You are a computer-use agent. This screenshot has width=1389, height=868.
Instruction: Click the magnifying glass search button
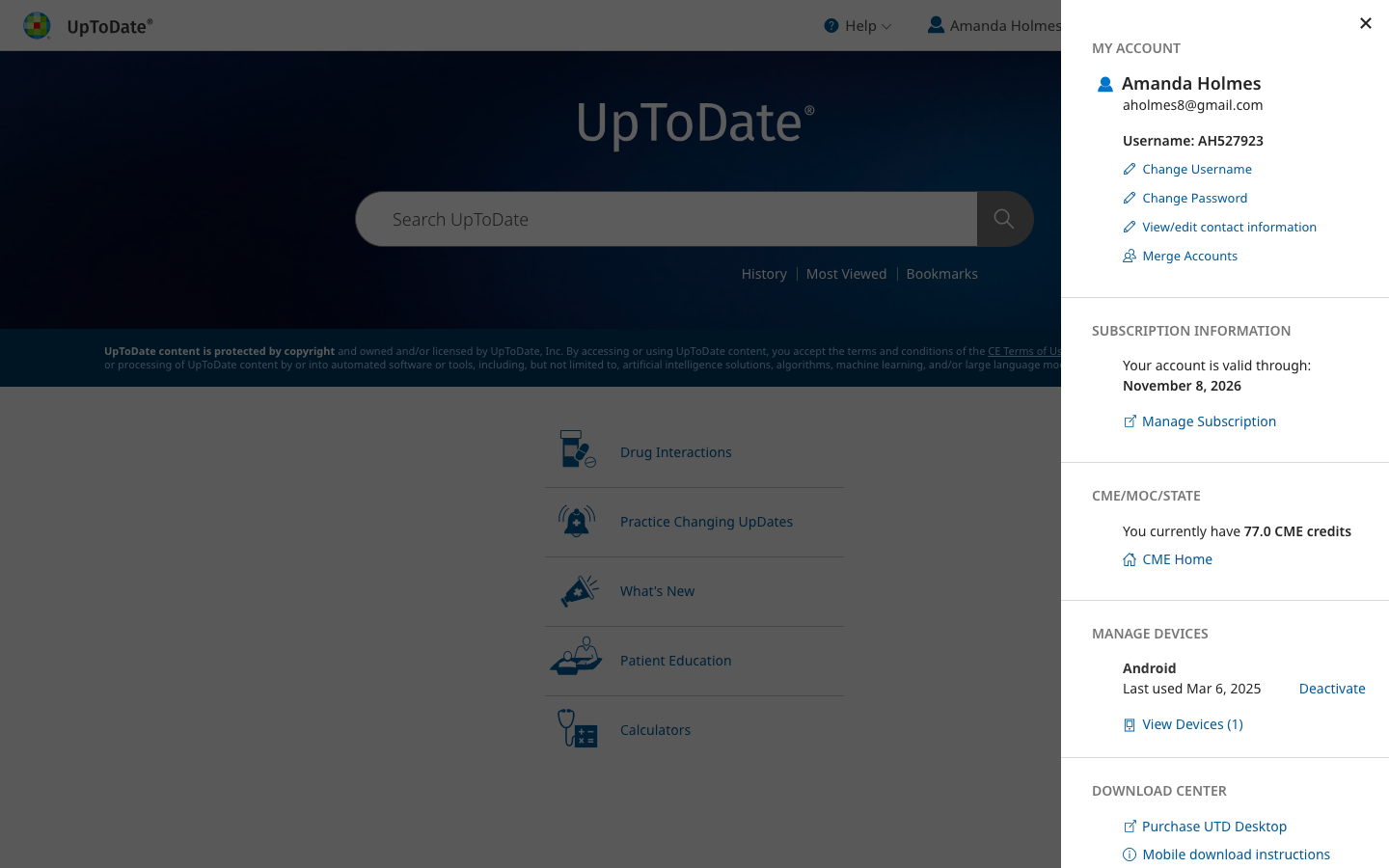[x=1004, y=219]
